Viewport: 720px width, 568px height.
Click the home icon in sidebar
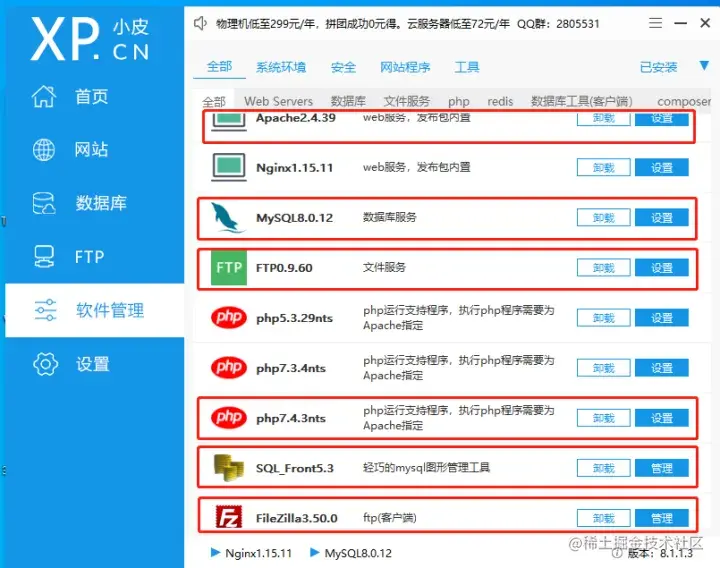click(x=44, y=96)
